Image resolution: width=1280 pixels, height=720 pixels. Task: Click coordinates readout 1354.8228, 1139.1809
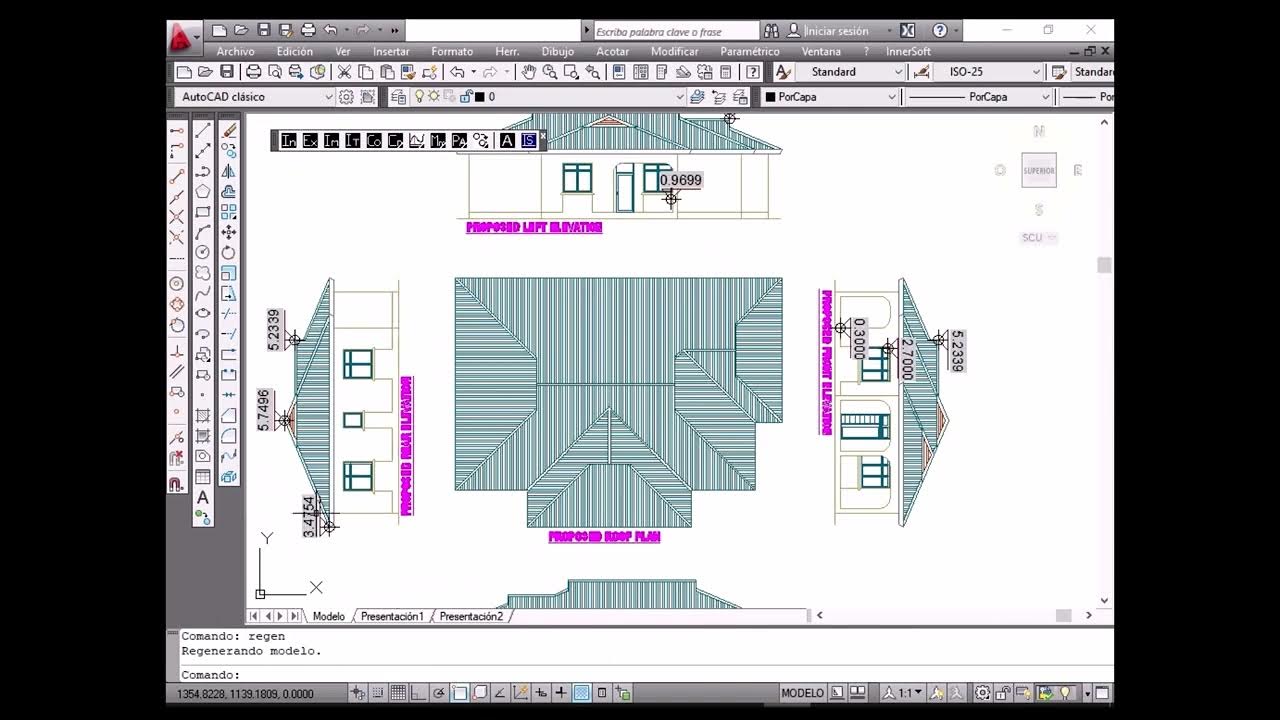(x=245, y=693)
